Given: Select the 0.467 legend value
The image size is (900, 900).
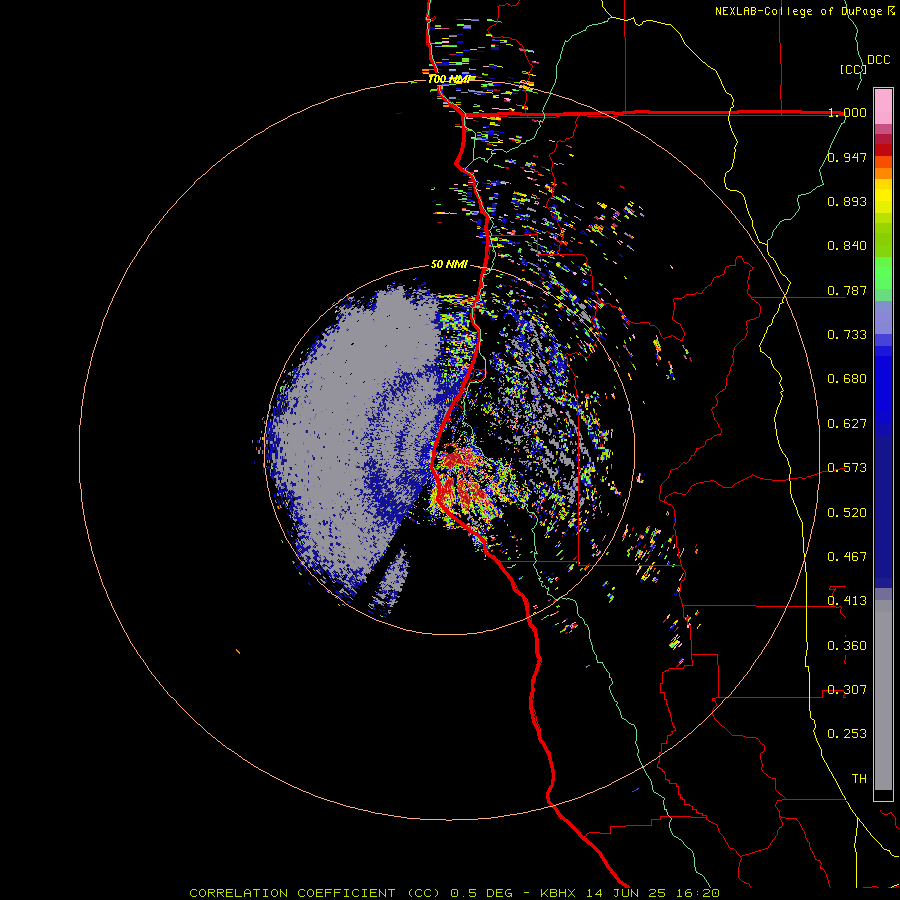Looking at the screenshot, I should coord(847,557).
